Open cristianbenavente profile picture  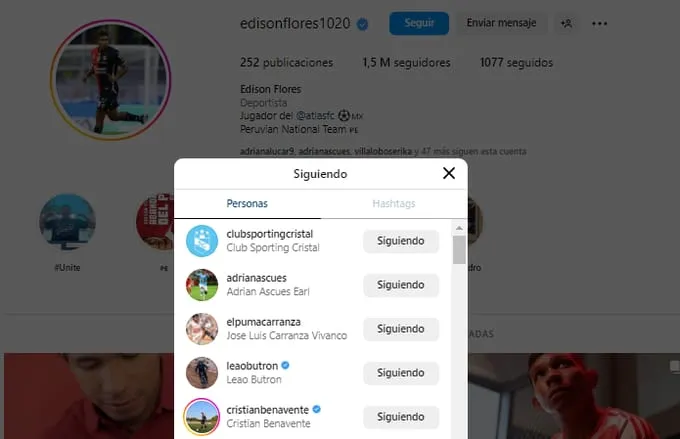coord(202,416)
